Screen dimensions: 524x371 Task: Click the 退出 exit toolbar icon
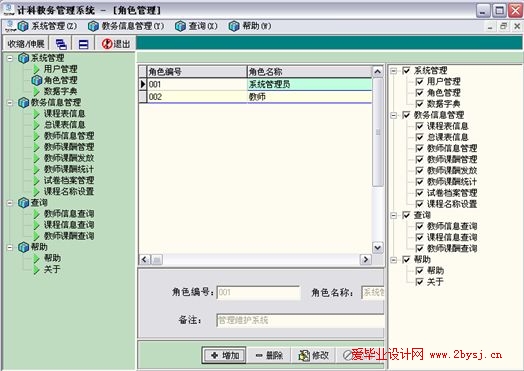107,44
